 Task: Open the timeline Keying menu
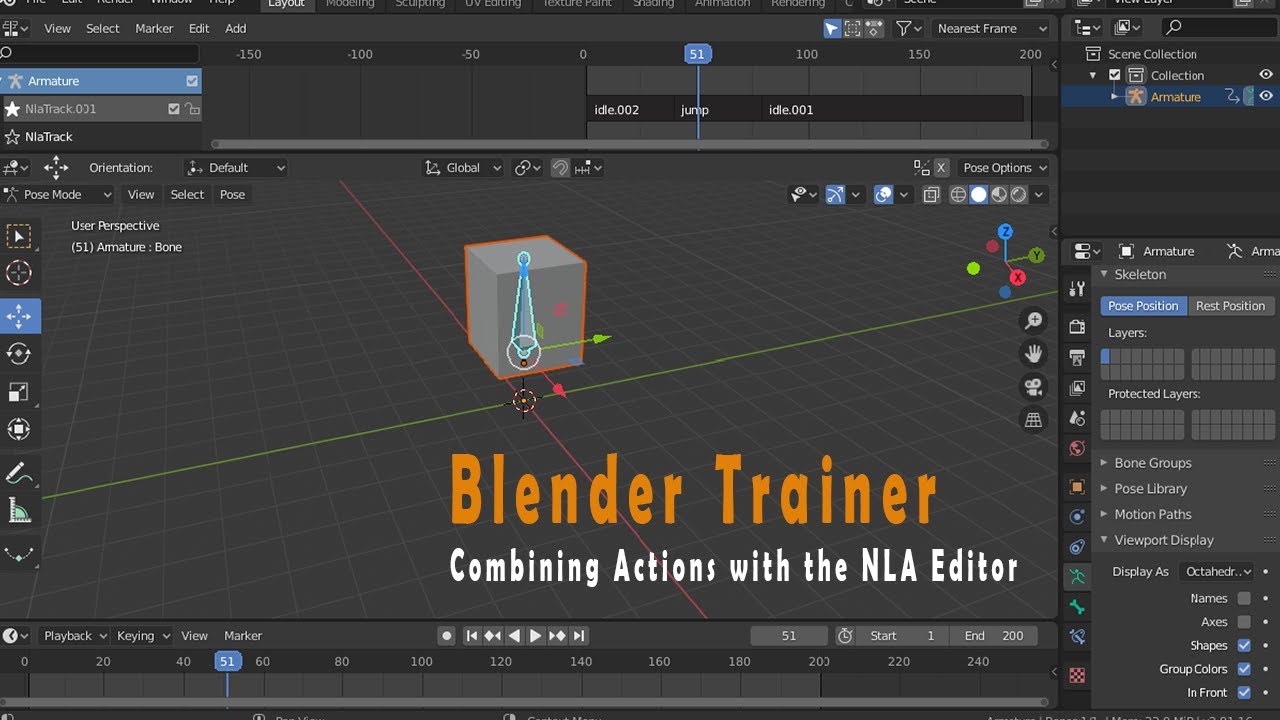[x=142, y=636]
